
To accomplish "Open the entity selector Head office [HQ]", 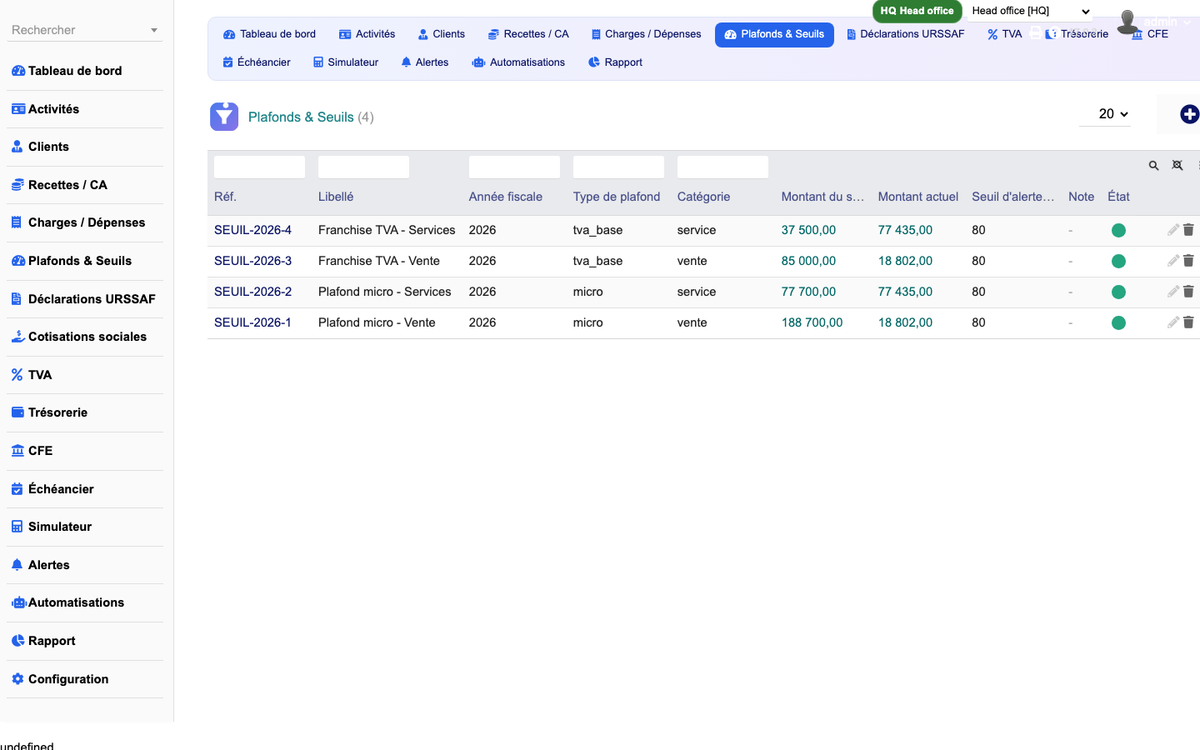I will [1030, 11].
